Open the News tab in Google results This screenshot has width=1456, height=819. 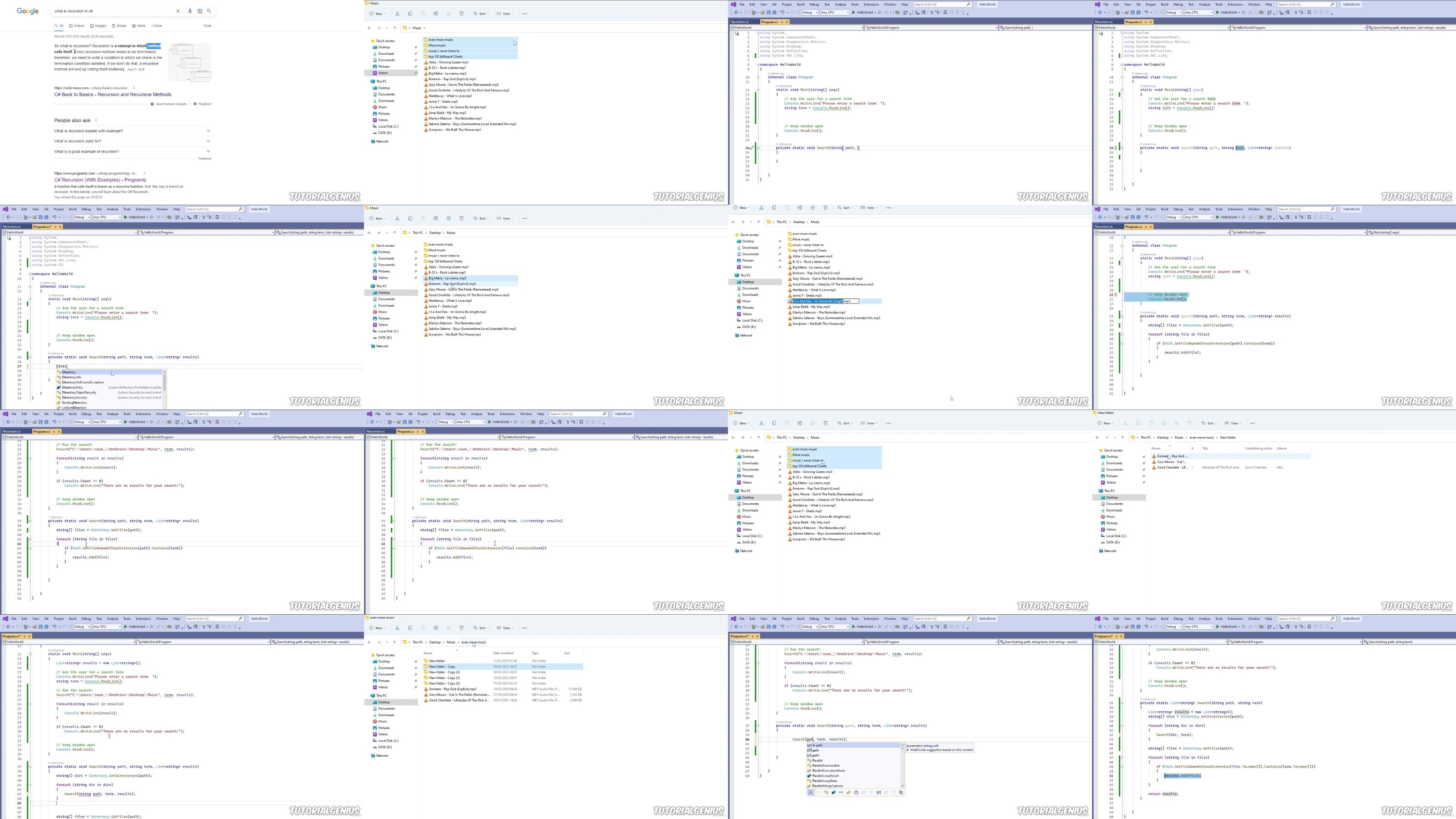click(139, 25)
